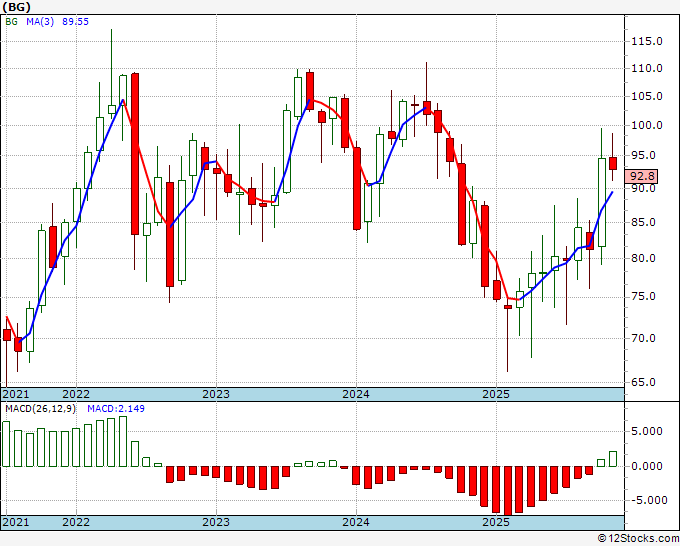Screen dimensions: 680x546
Task: Select the 105.0 price axis label
Action: tap(646, 96)
